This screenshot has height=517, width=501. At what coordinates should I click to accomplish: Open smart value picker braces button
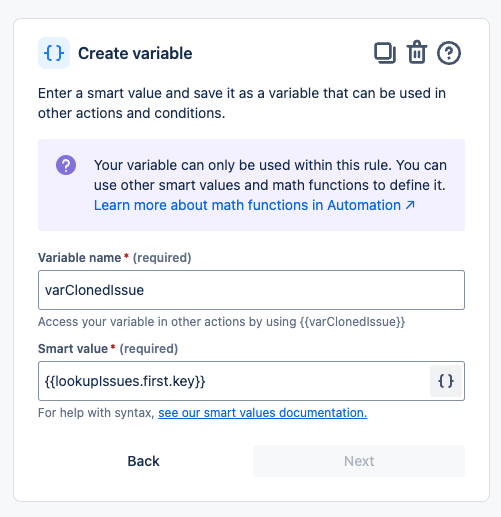446,381
